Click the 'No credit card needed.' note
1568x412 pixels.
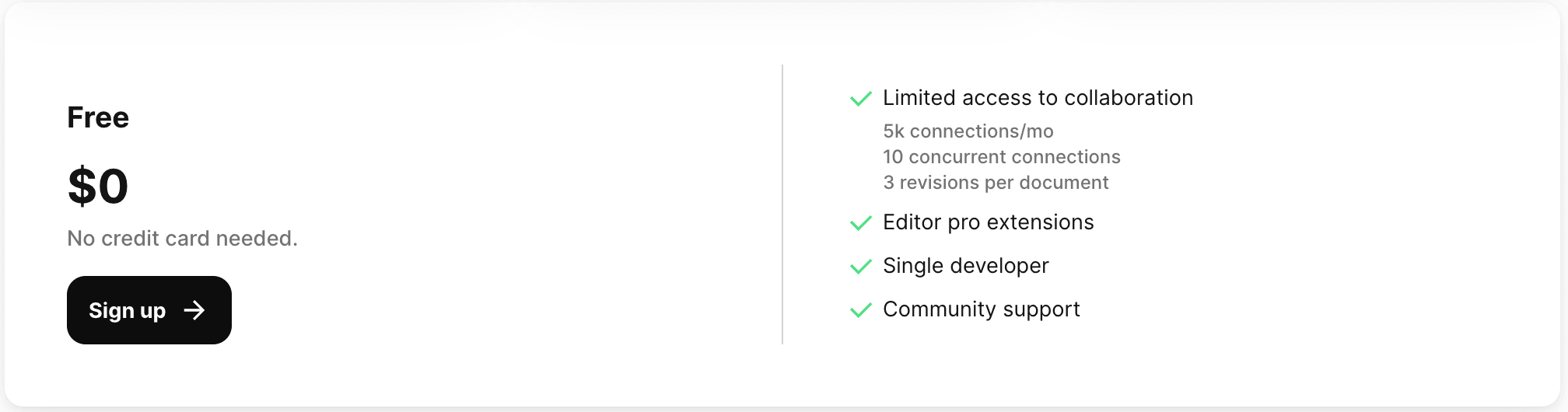tap(182, 239)
